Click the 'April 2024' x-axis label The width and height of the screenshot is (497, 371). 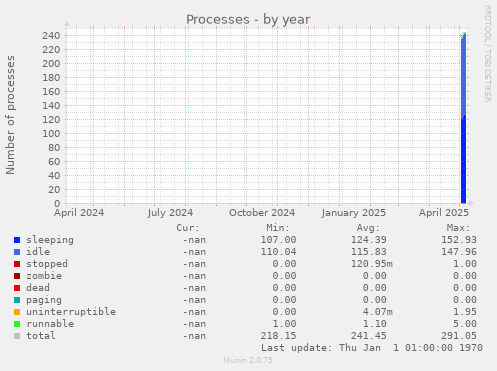point(79,213)
